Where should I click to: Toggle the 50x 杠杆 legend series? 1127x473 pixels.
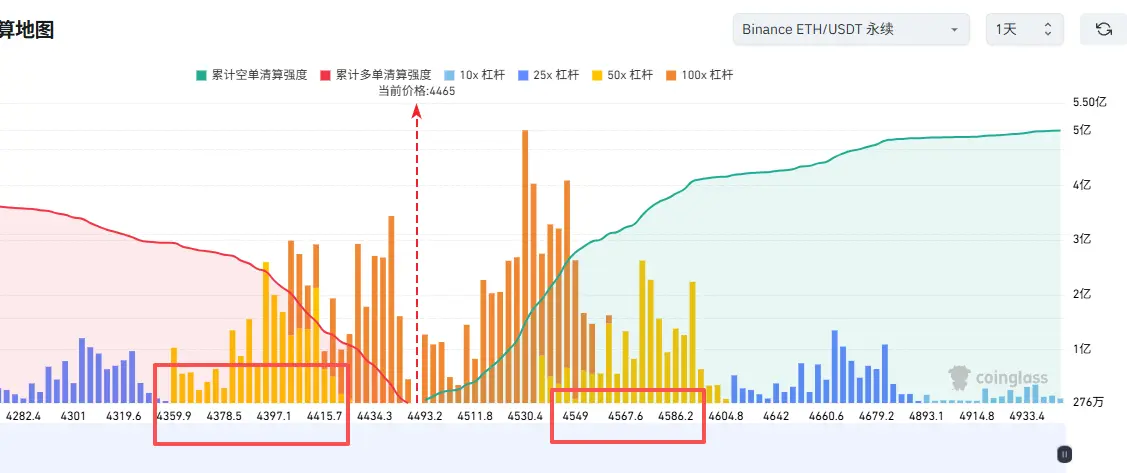(622, 75)
